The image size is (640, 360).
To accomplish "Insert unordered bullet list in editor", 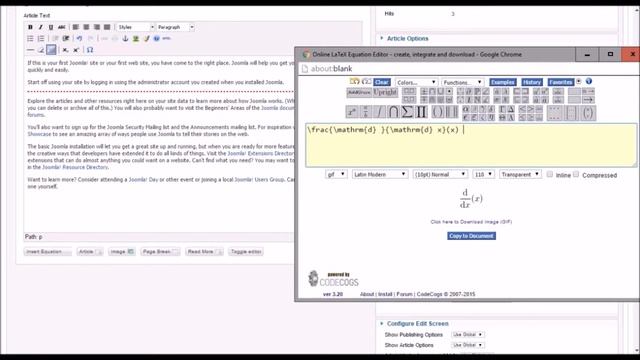I will tap(30, 38).
